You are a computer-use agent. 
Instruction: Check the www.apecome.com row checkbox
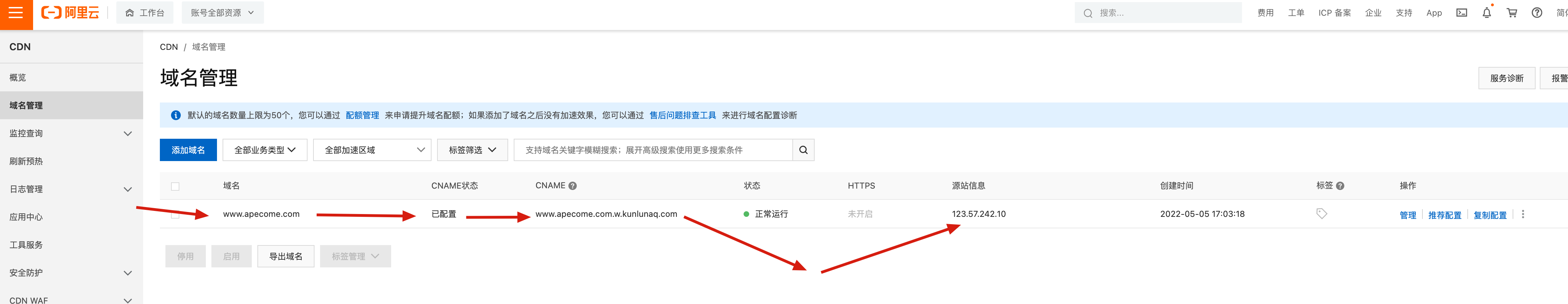click(x=175, y=214)
